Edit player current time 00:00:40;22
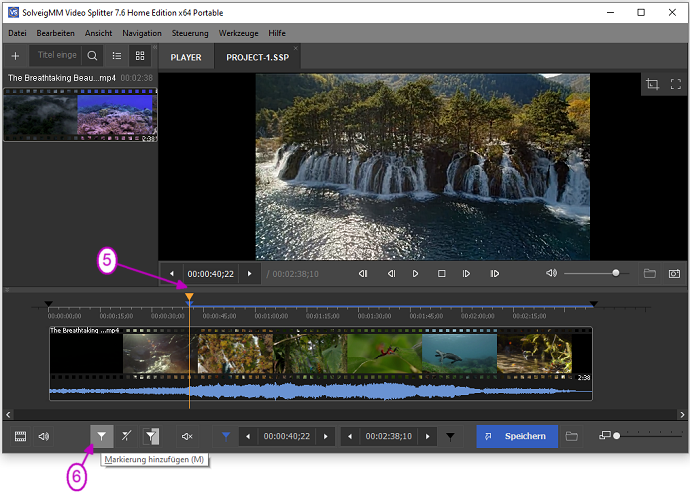The width and height of the screenshot is (690, 501). pos(210,274)
